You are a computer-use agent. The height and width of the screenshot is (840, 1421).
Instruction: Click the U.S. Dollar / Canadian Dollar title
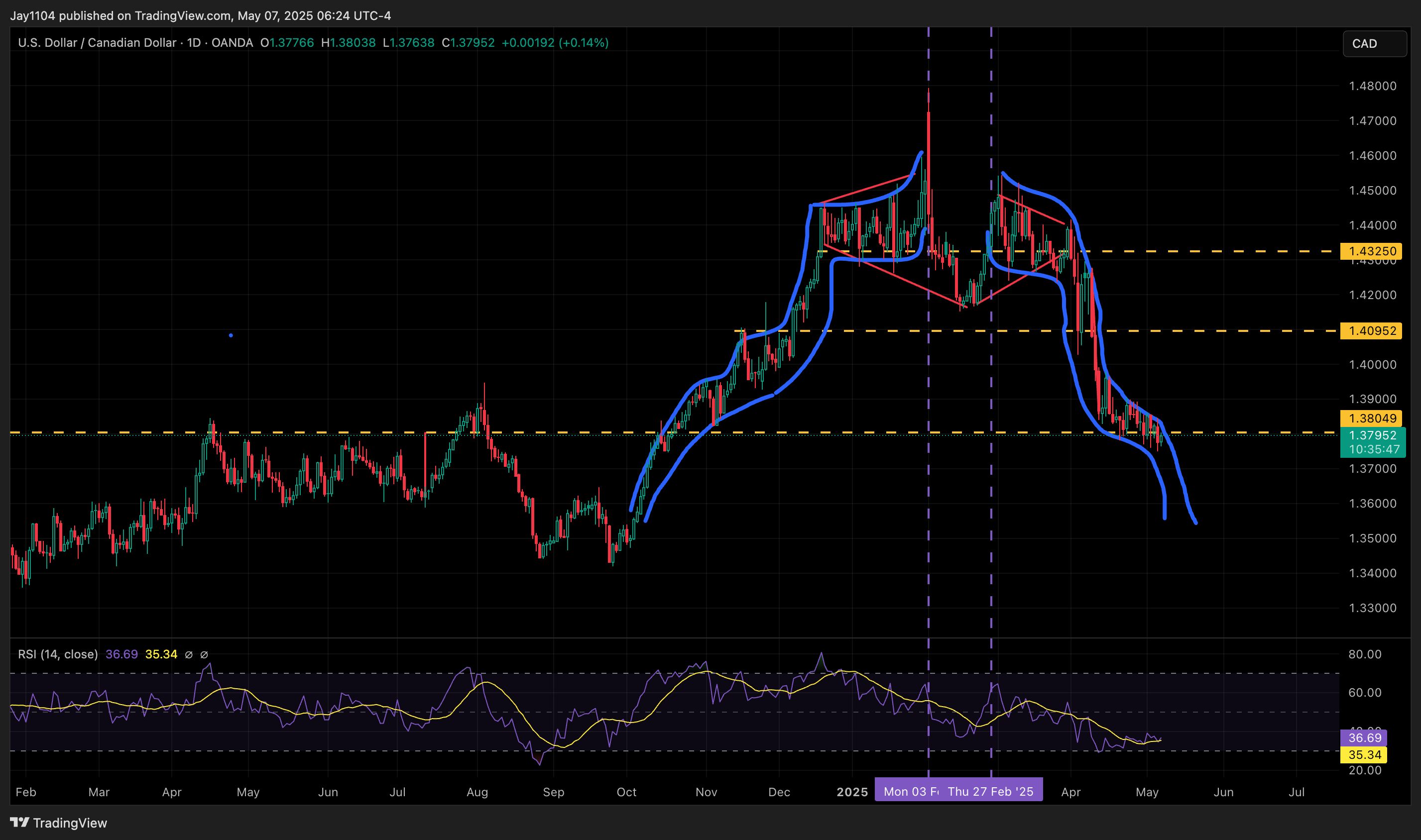(x=97, y=43)
